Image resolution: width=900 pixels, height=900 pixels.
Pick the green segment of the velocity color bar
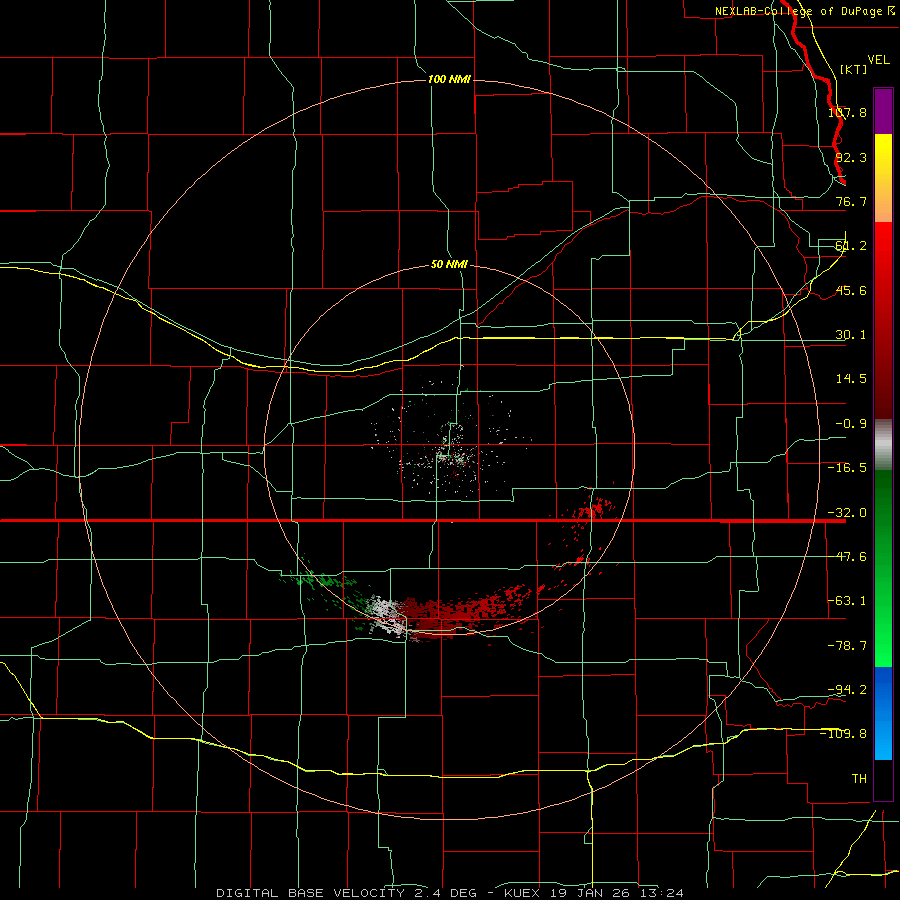883,568
